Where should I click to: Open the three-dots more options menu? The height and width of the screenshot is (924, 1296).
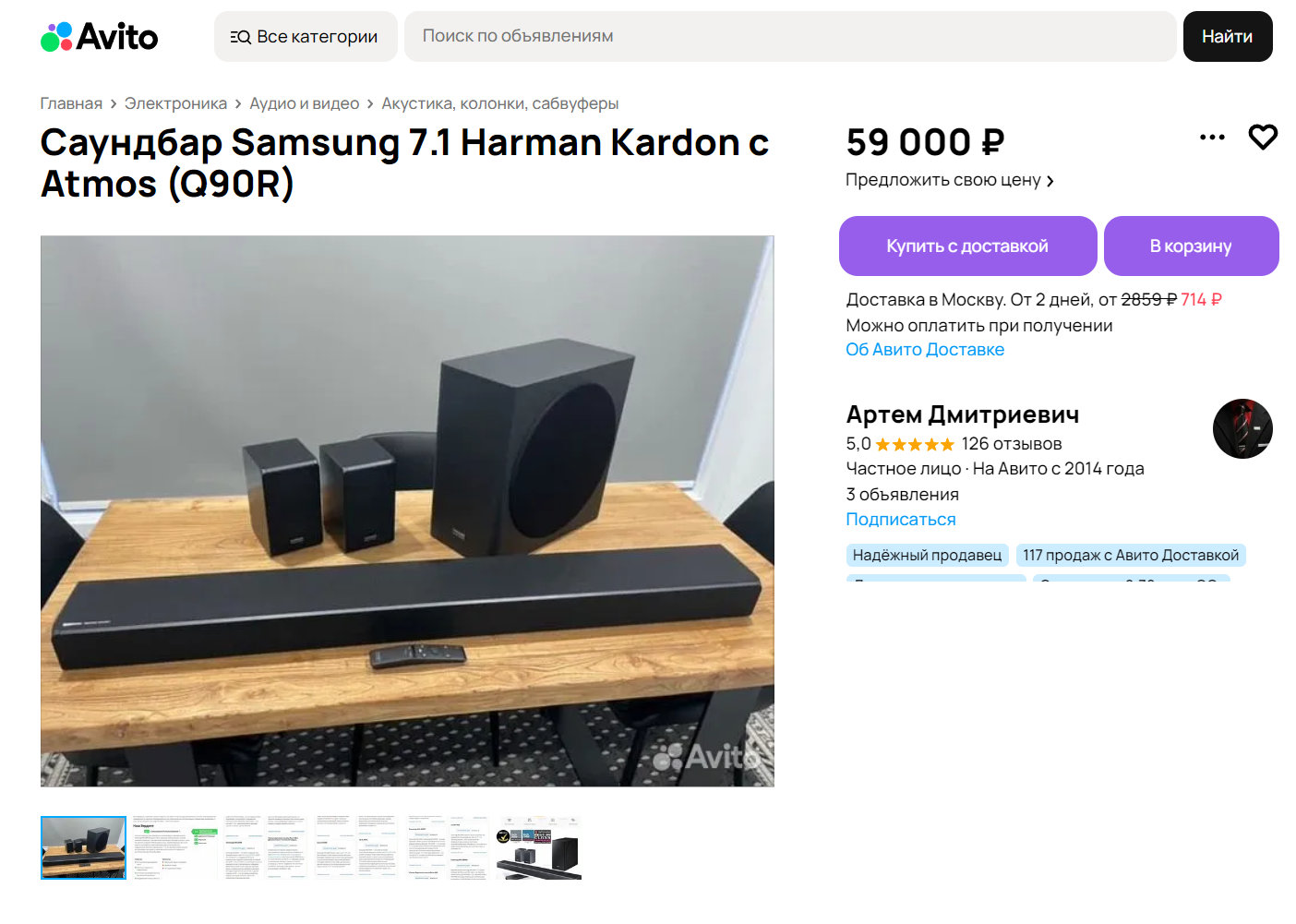click(x=1212, y=138)
